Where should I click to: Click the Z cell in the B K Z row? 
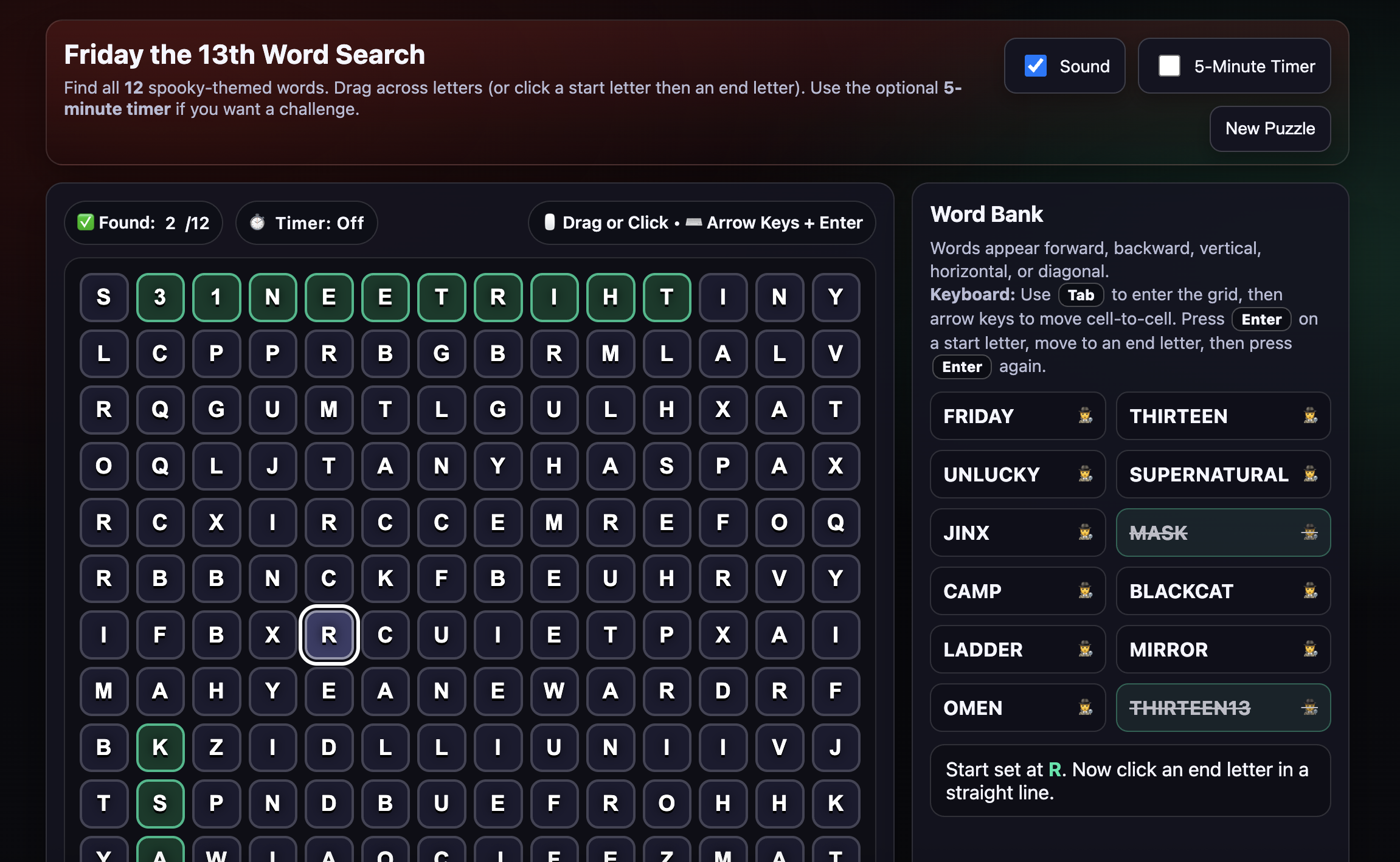point(217,747)
